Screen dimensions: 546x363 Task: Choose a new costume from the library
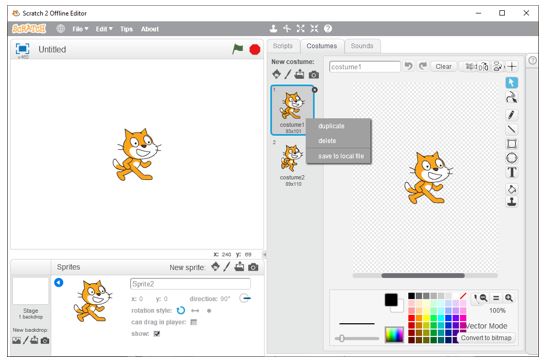coord(276,74)
